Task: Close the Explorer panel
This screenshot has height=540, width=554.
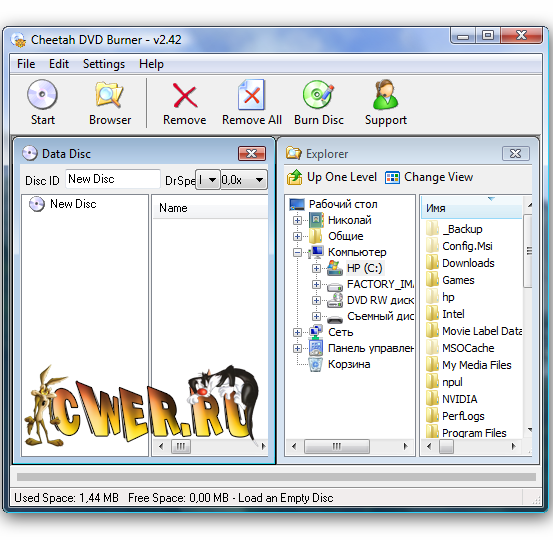Action: point(515,153)
